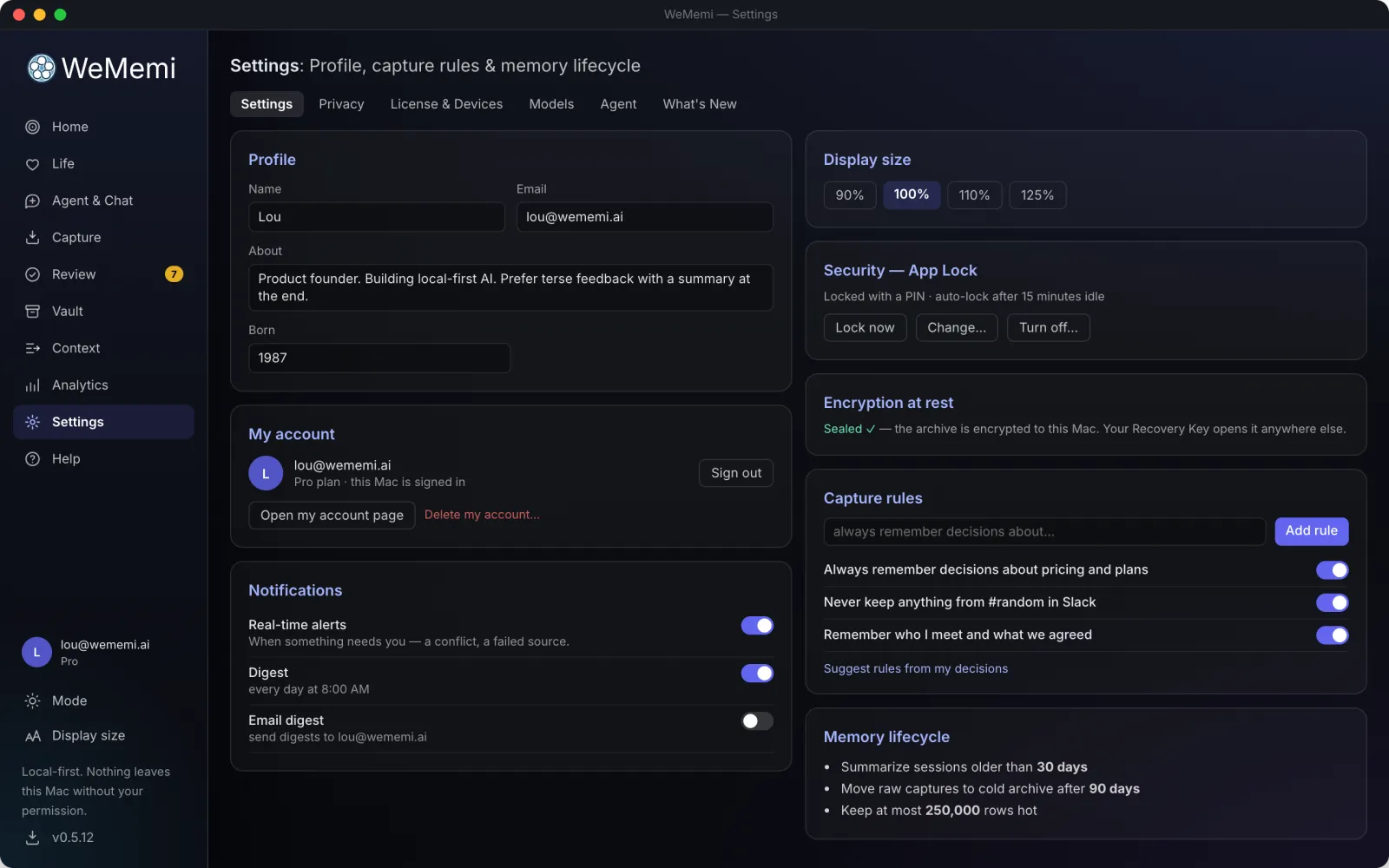This screenshot has height=868, width=1389.
Task: Enable the Email digest toggle
Action: click(757, 721)
